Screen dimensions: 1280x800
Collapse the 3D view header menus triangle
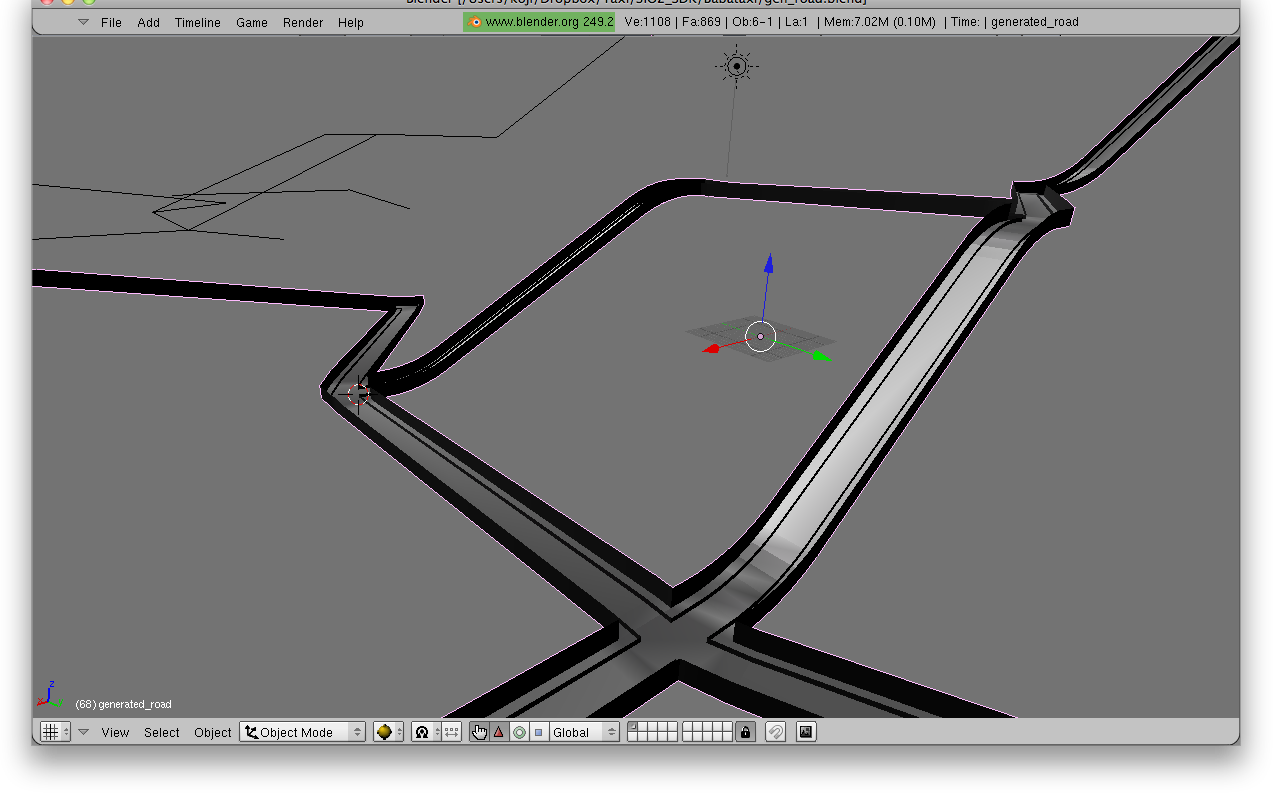coord(83,732)
